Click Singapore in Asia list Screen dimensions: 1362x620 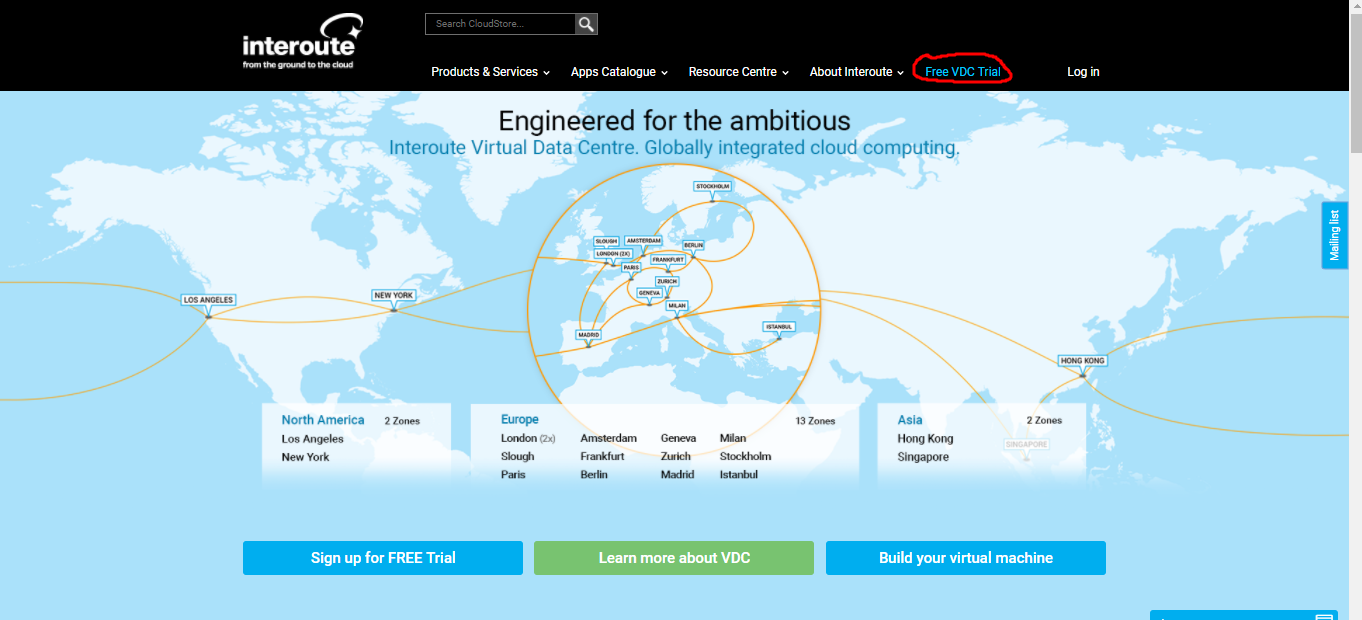923,457
